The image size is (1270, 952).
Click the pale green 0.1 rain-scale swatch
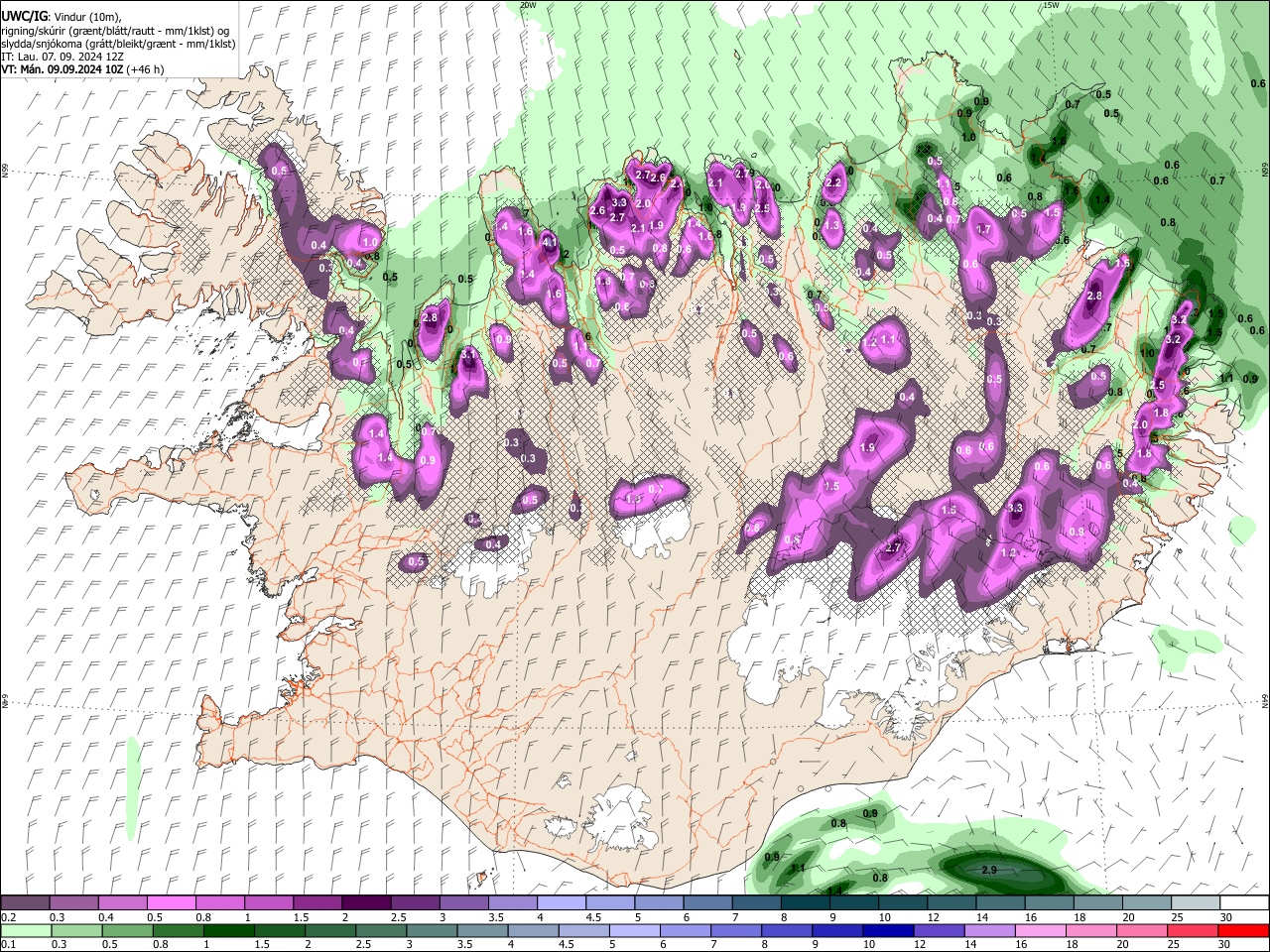tap(26, 930)
